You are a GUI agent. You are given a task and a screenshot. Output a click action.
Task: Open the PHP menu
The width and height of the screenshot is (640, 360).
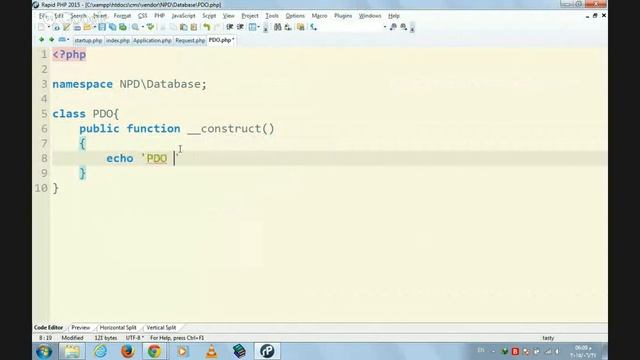click(159, 16)
